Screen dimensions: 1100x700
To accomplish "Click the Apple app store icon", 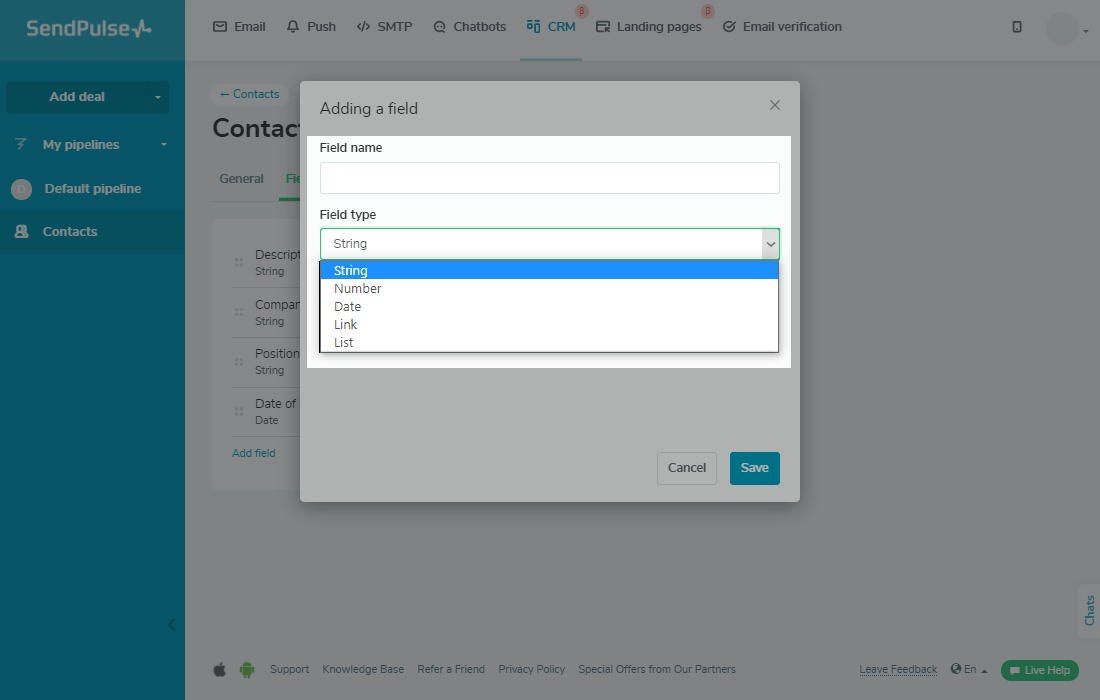I will pyautogui.click(x=220, y=670).
